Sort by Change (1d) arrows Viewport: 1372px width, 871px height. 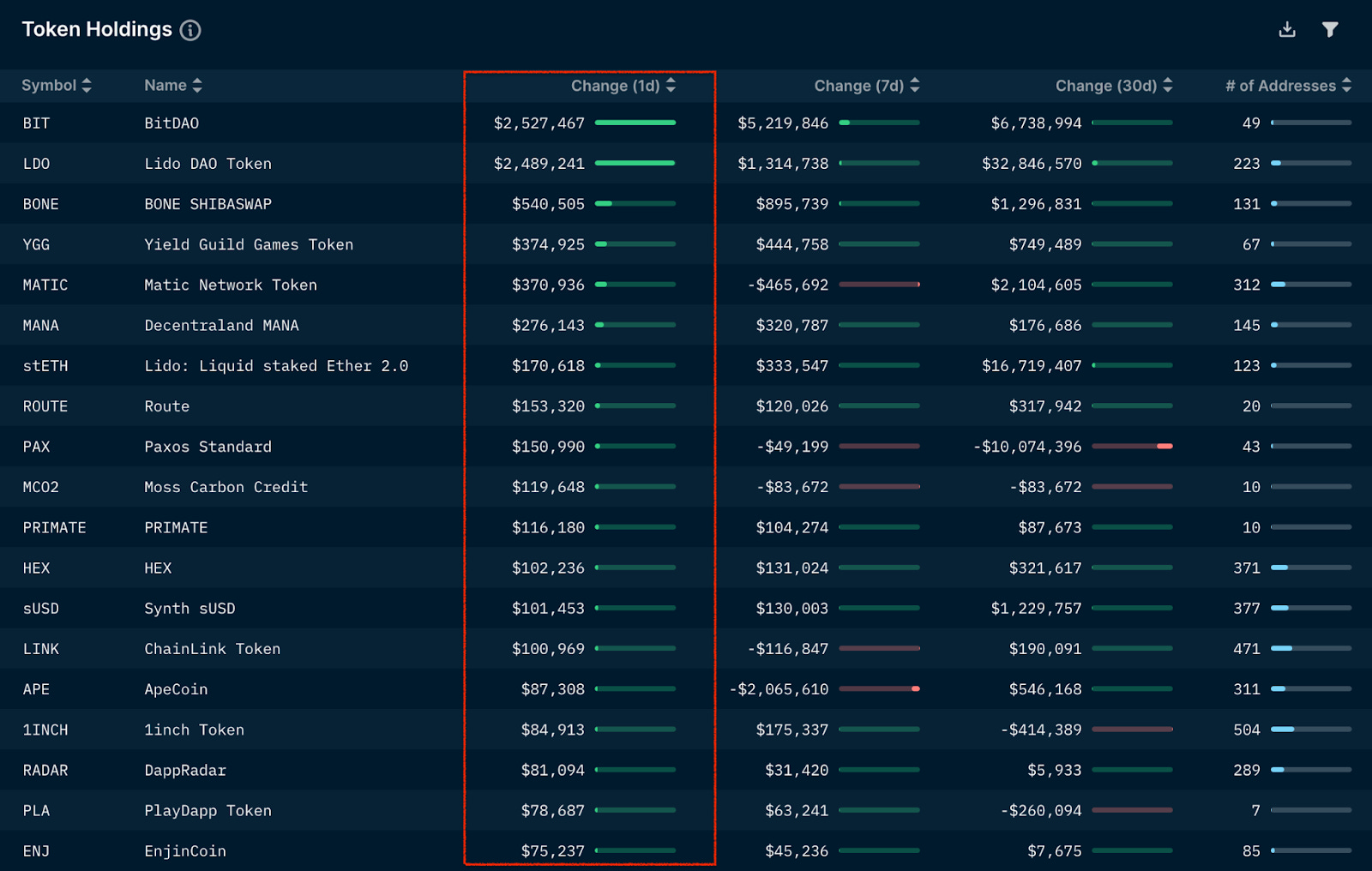tap(671, 86)
